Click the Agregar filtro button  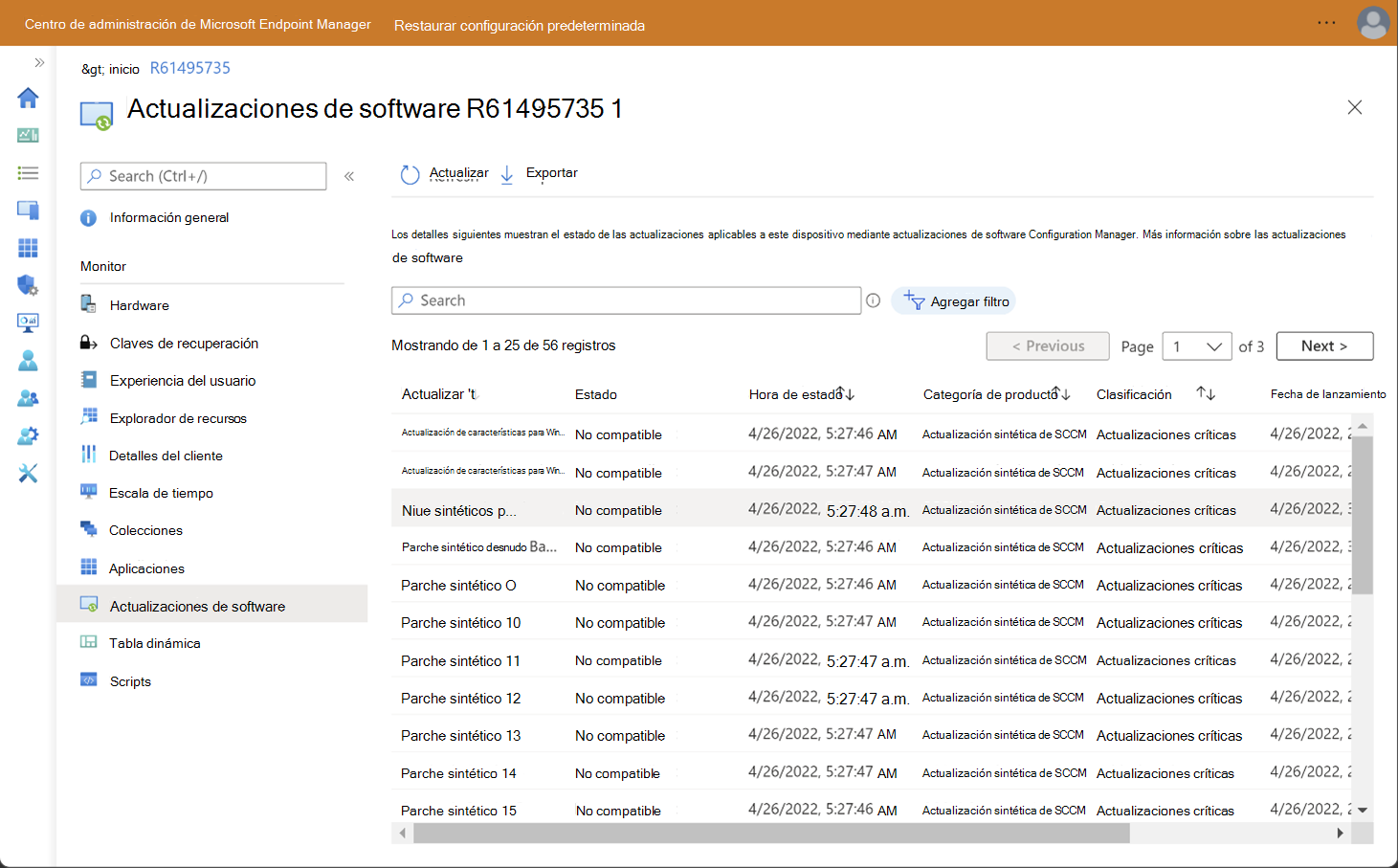[x=953, y=301]
